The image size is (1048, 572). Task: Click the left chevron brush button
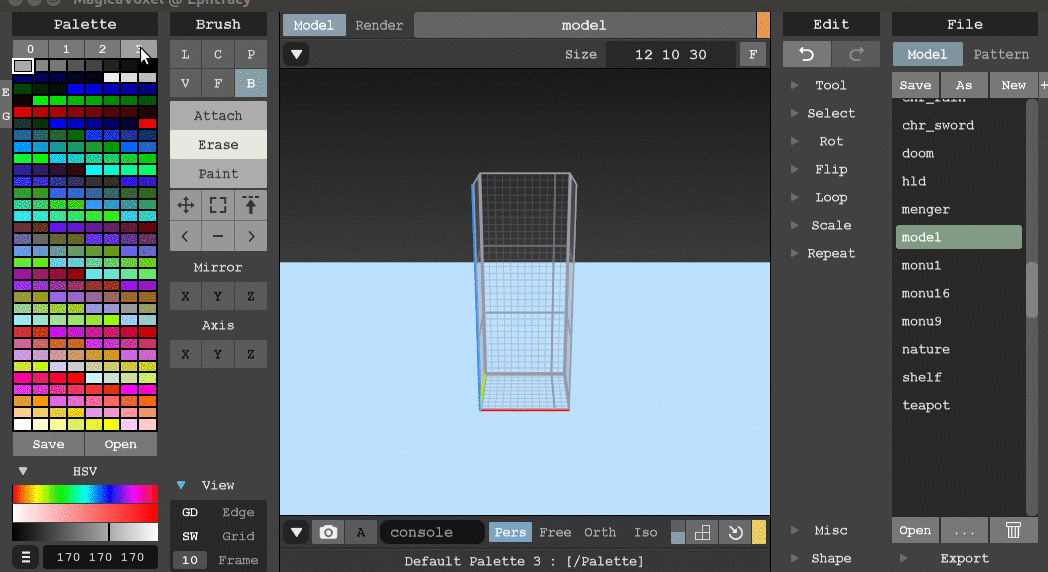pyautogui.click(x=185, y=236)
